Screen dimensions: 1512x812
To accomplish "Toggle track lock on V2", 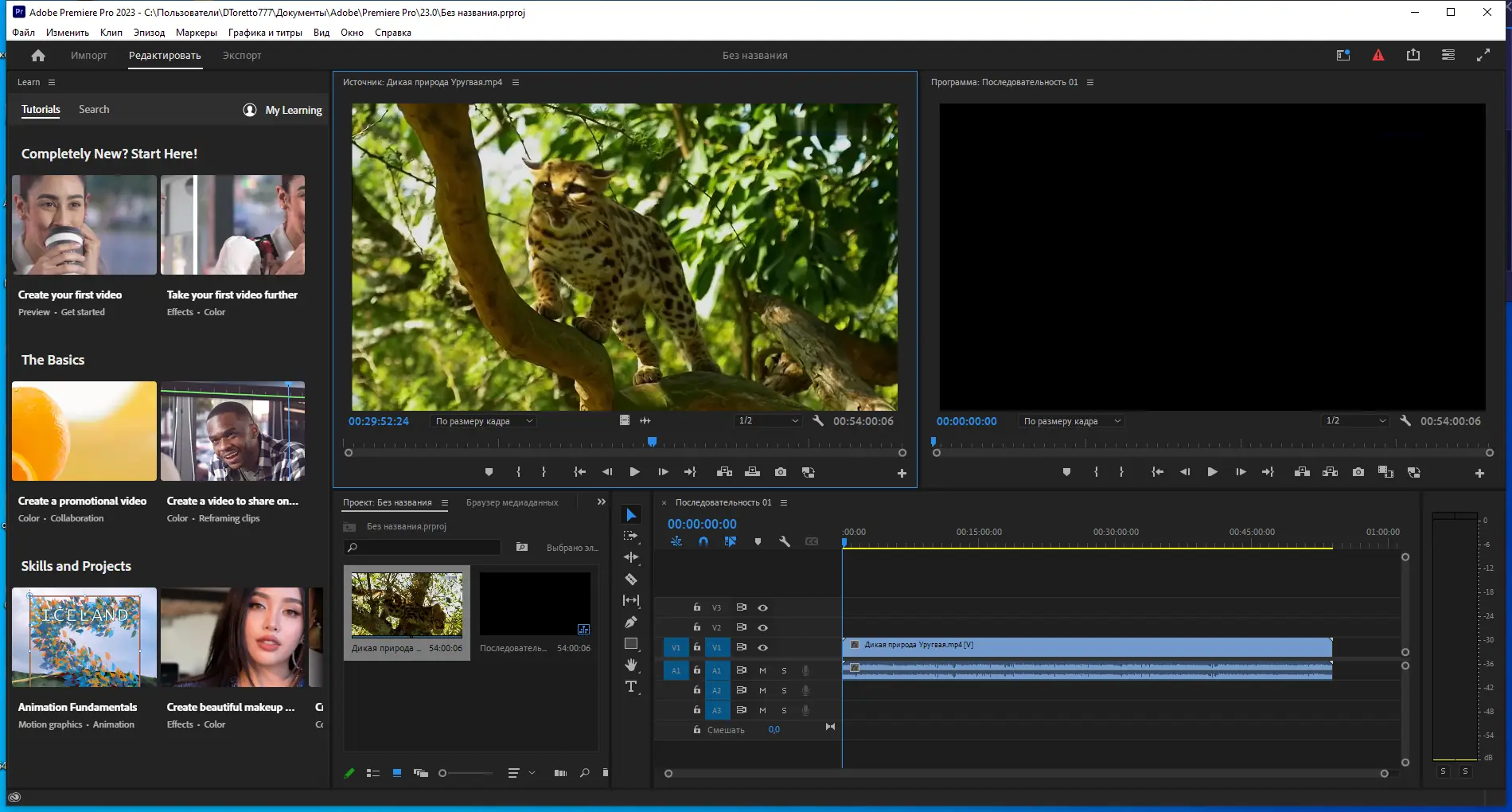I will [x=697, y=627].
